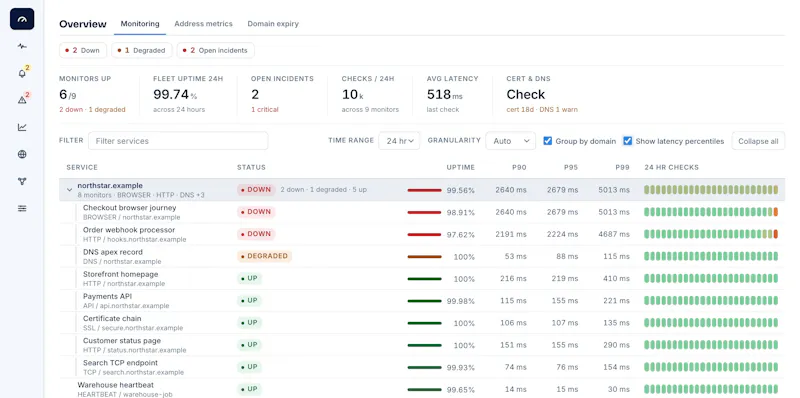Click the Fleet Uptime 99.74% stat

(188, 94)
